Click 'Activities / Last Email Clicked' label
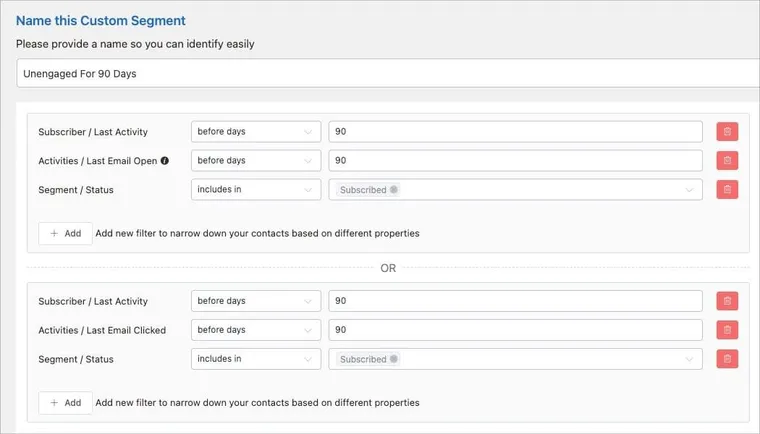The width and height of the screenshot is (760, 434). click(x=102, y=330)
